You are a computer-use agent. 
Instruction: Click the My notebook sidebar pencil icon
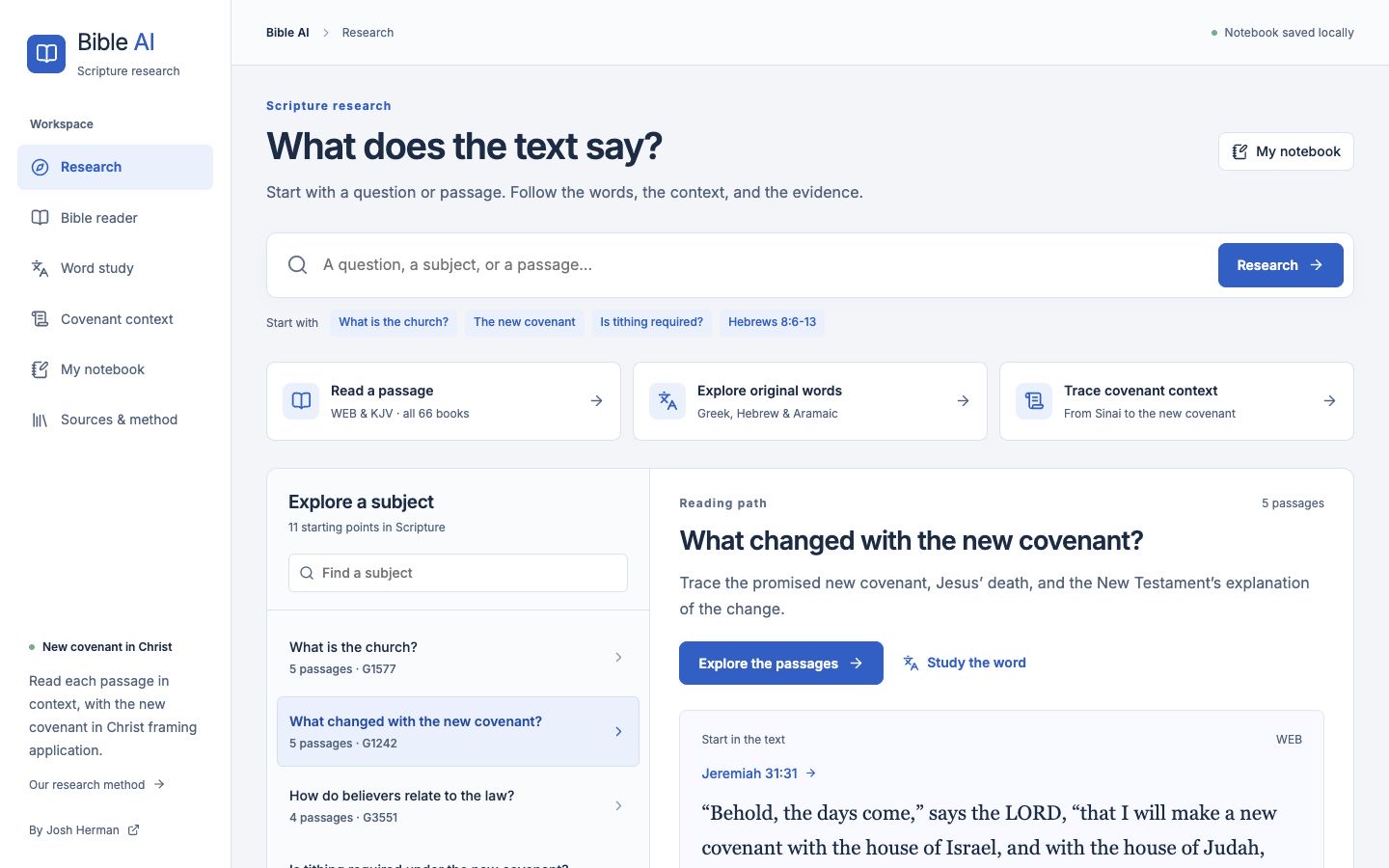click(41, 369)
